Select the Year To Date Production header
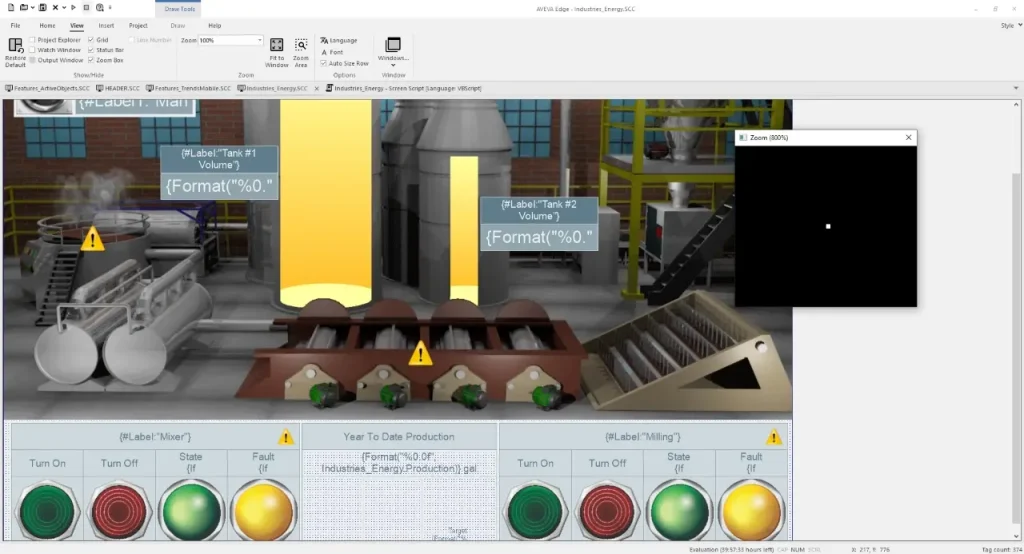 pyautogui.click(x=398, y=436)
